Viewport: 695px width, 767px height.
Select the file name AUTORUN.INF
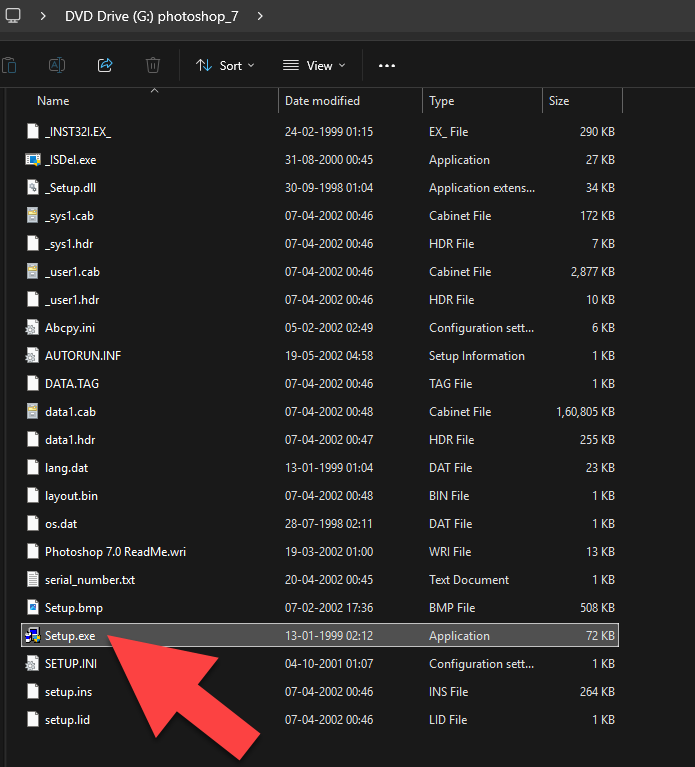point(83,356)
